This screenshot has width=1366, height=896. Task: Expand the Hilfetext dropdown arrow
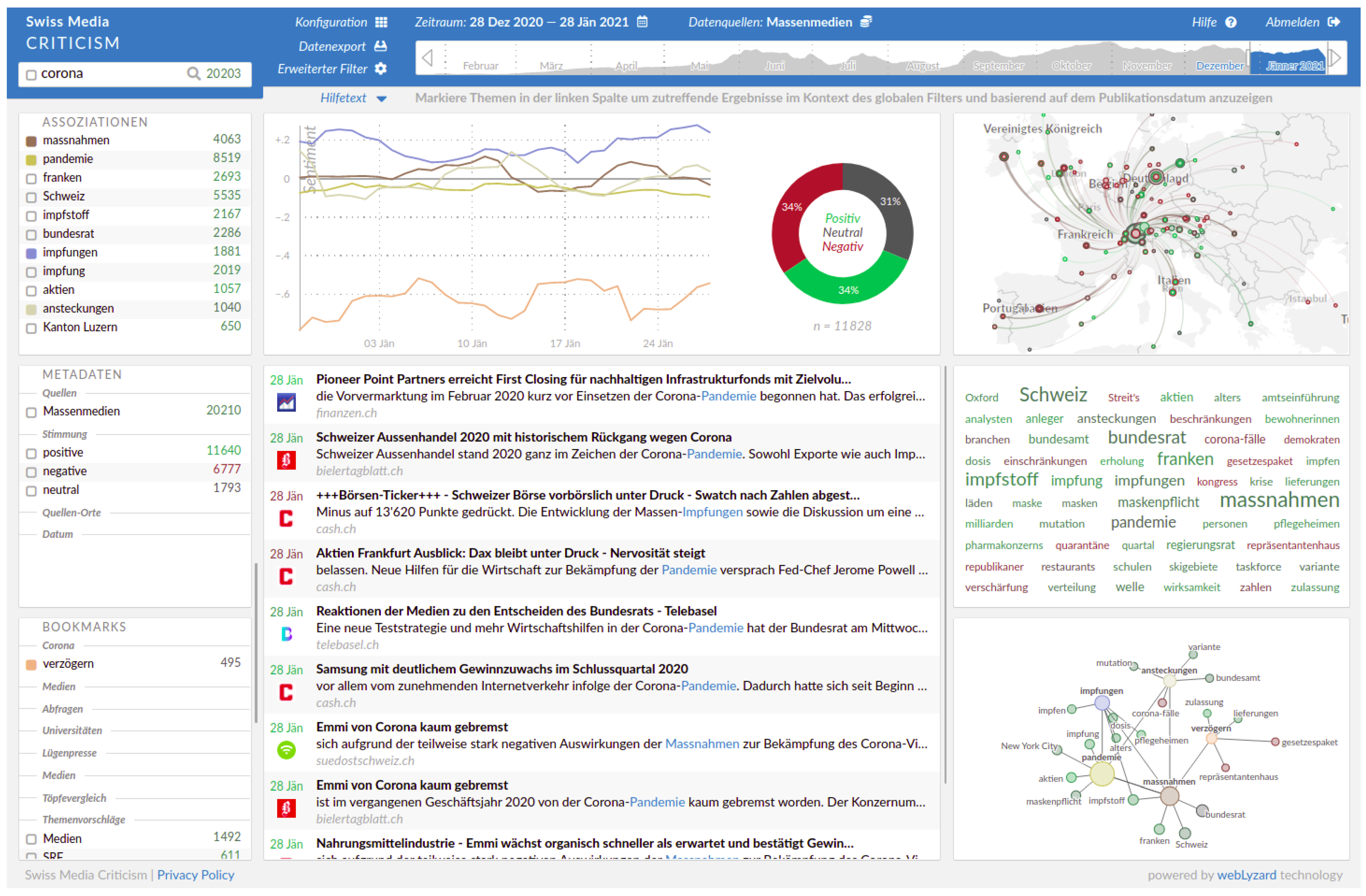[x=381, y=99]
